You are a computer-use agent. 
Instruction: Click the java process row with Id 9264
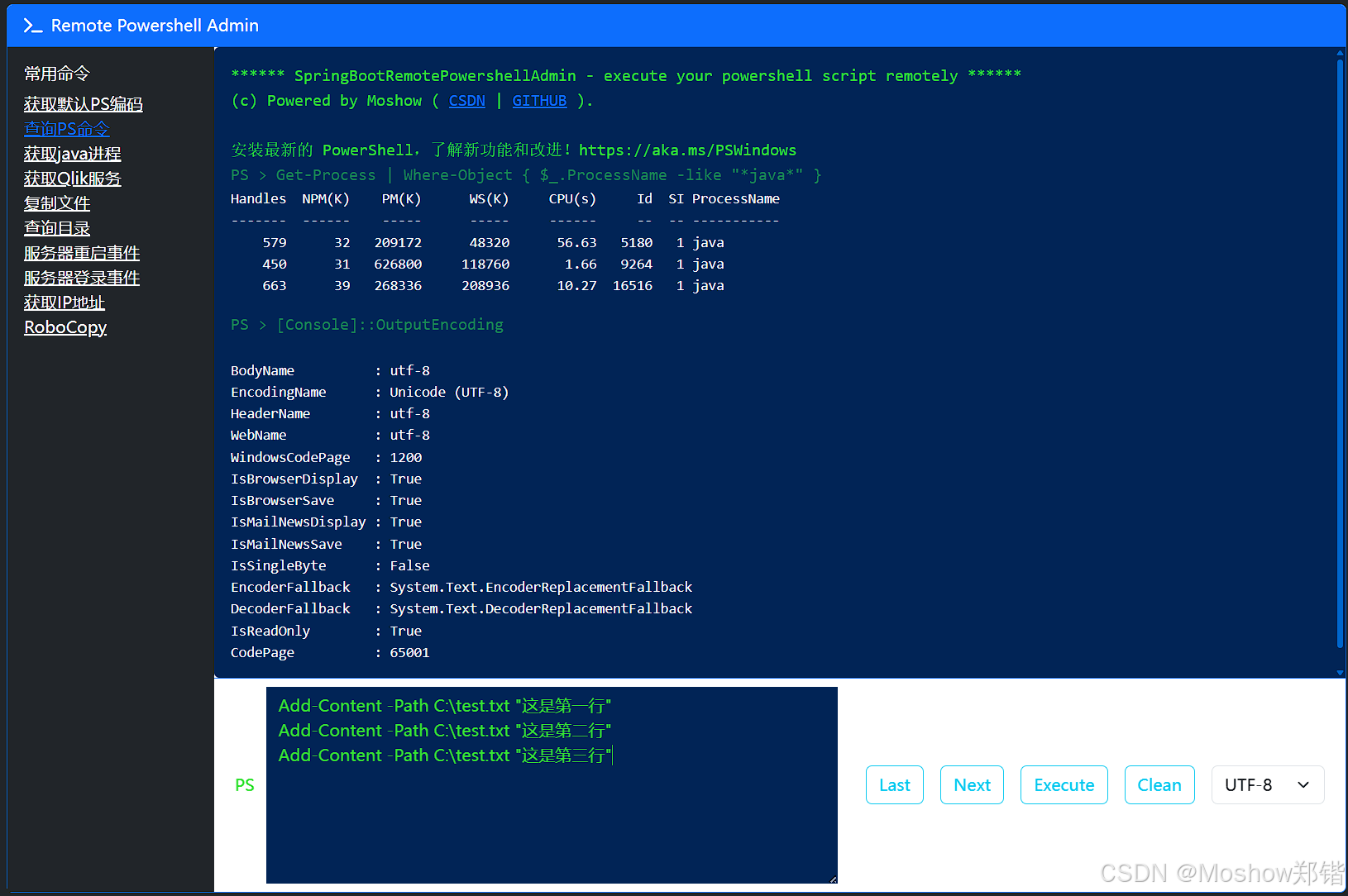tap(493, 264)
